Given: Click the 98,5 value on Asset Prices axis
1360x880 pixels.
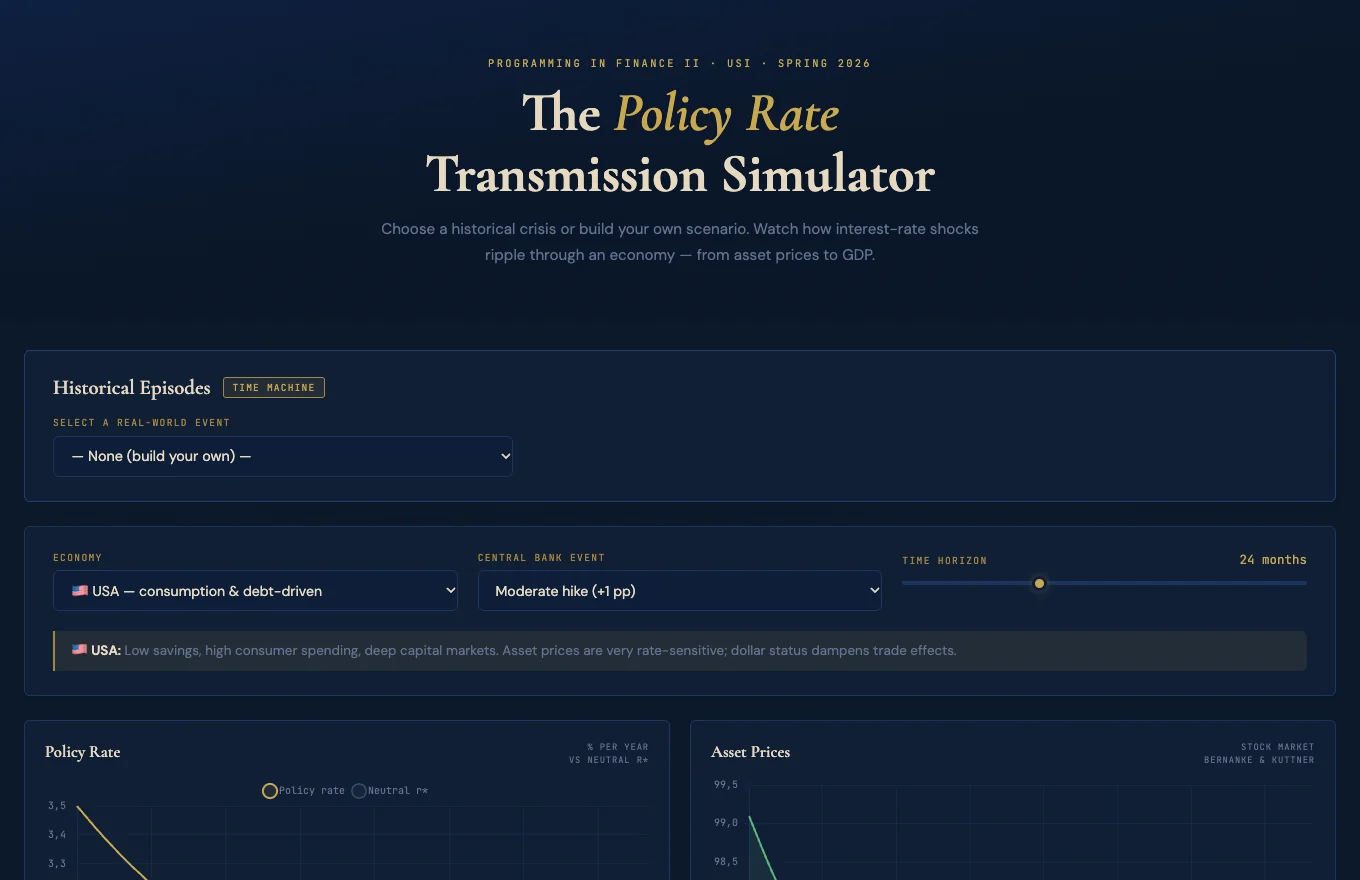Looking at the screenshot, I should [726, 862].
